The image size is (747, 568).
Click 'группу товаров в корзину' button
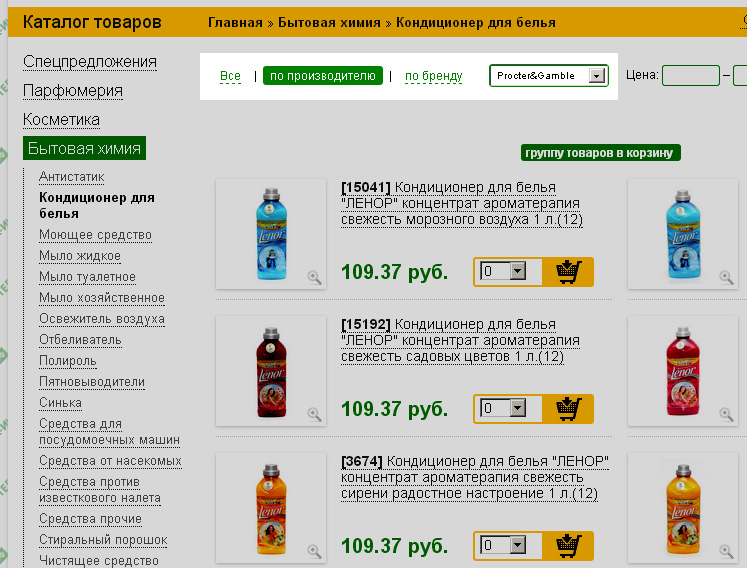click(x=601, y=153)
